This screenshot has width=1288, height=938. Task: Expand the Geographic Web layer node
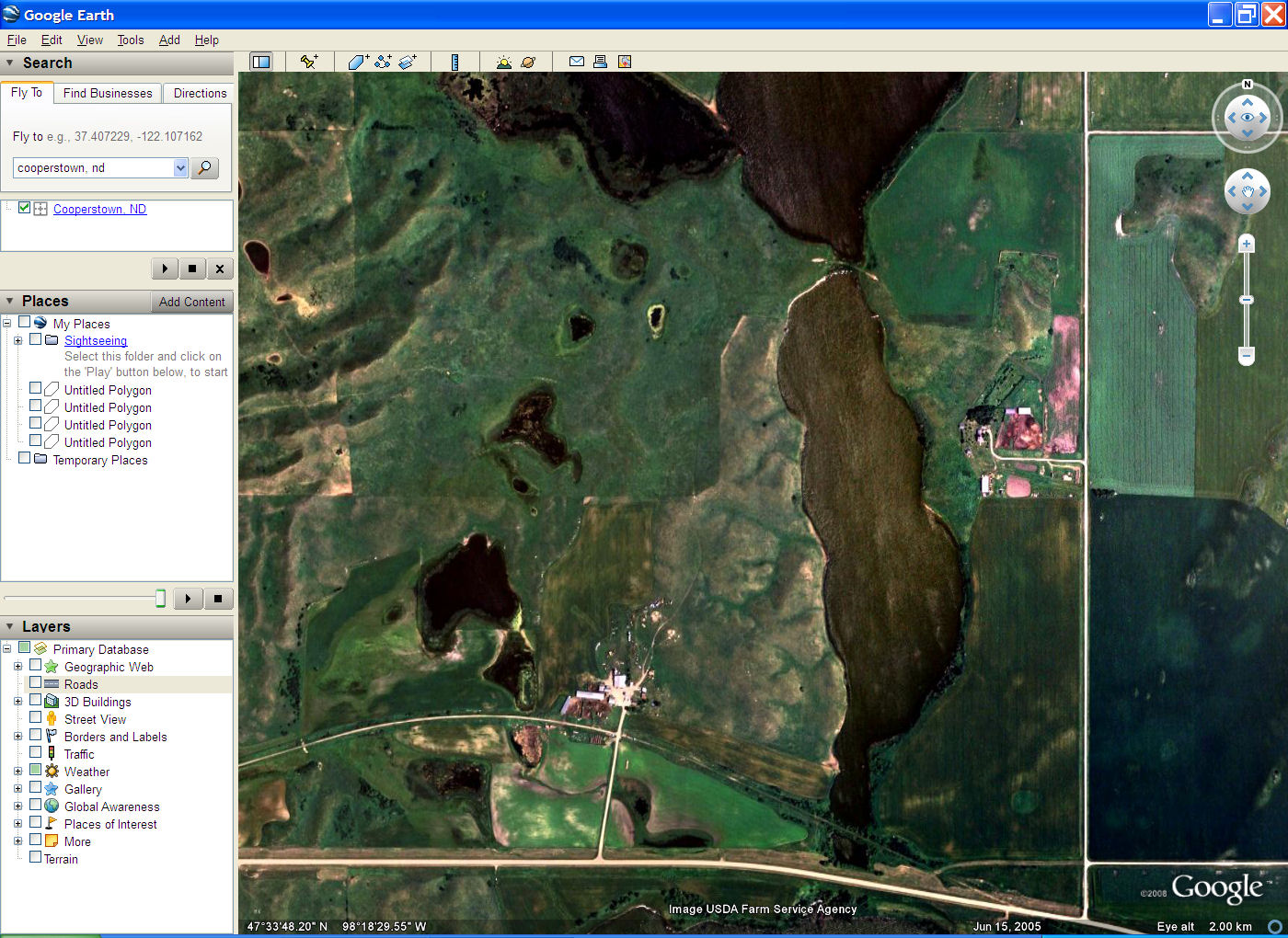click(17, 667)
